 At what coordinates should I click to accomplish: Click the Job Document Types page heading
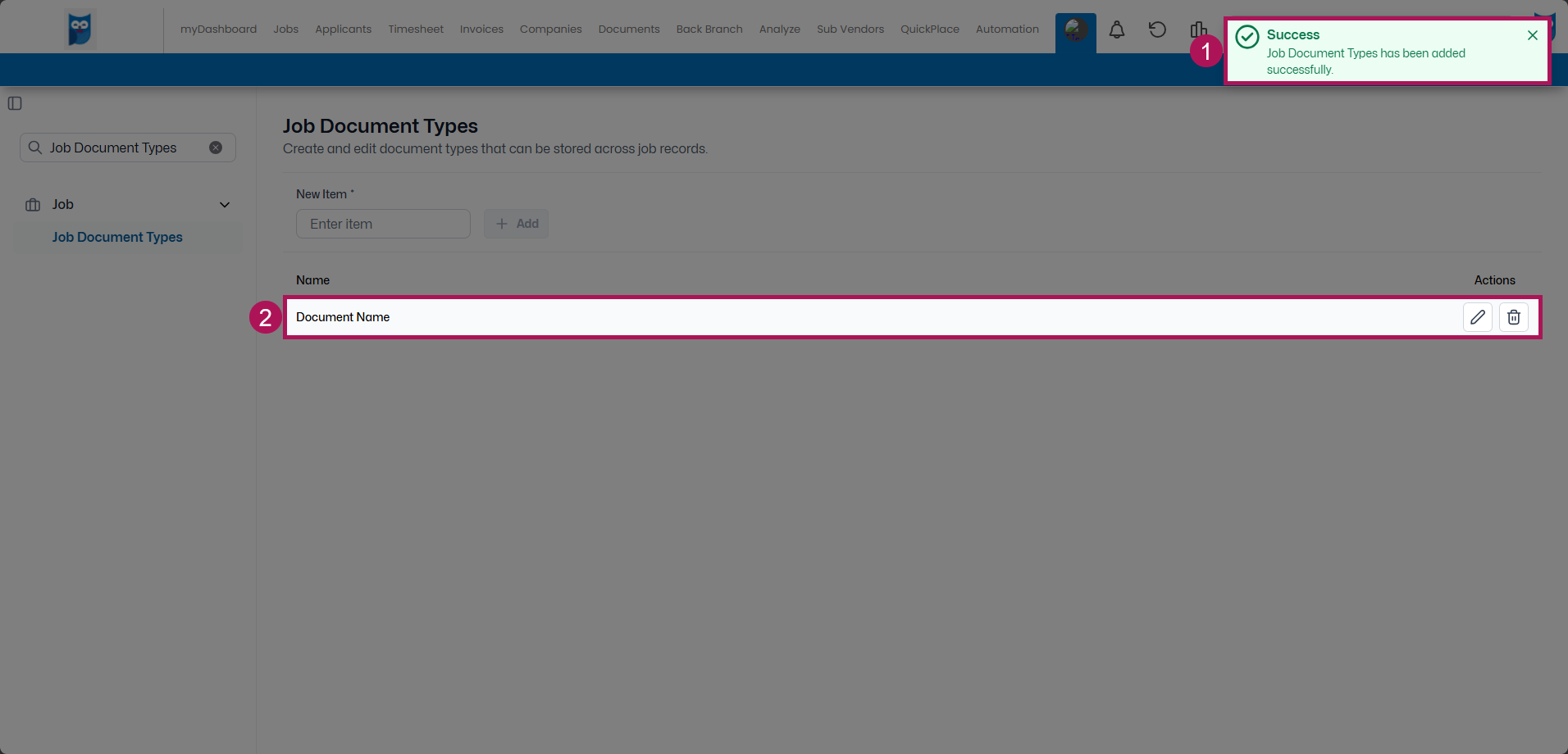[x=381, y=126]
